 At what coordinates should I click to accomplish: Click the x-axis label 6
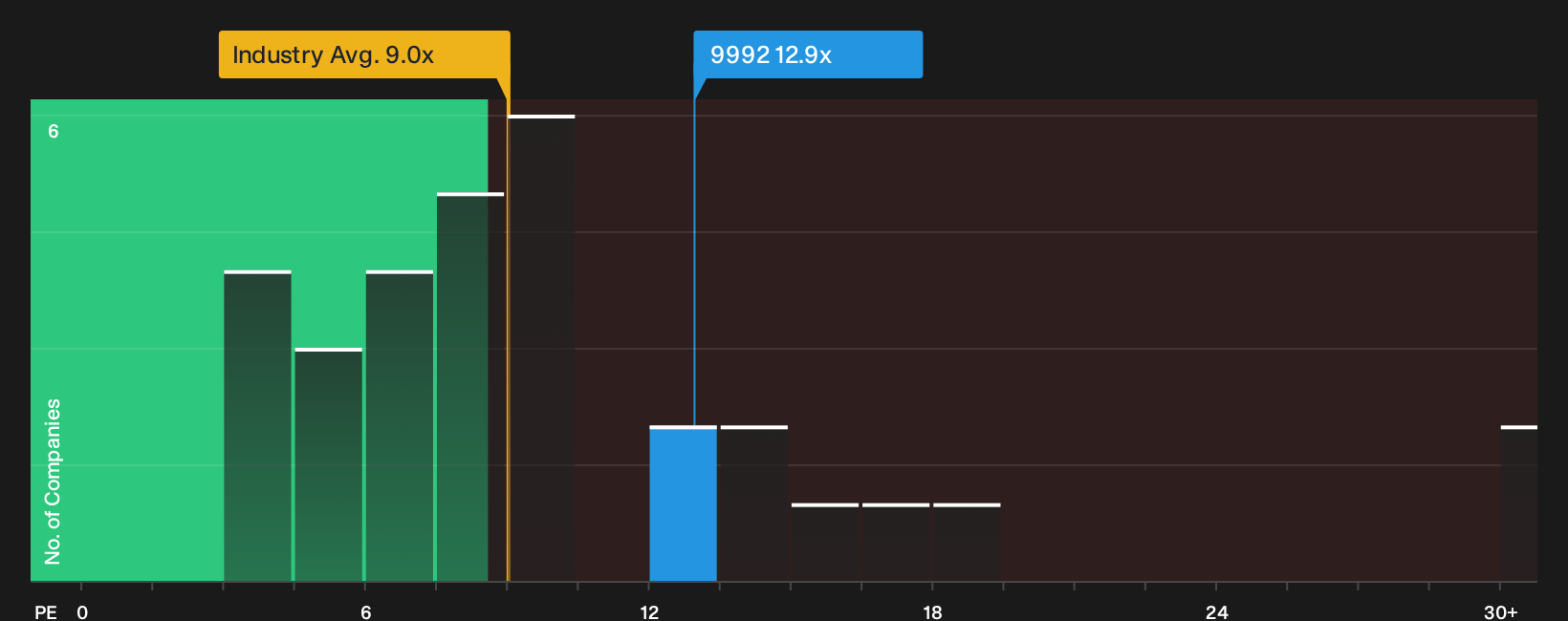click(x=365, y=611)
